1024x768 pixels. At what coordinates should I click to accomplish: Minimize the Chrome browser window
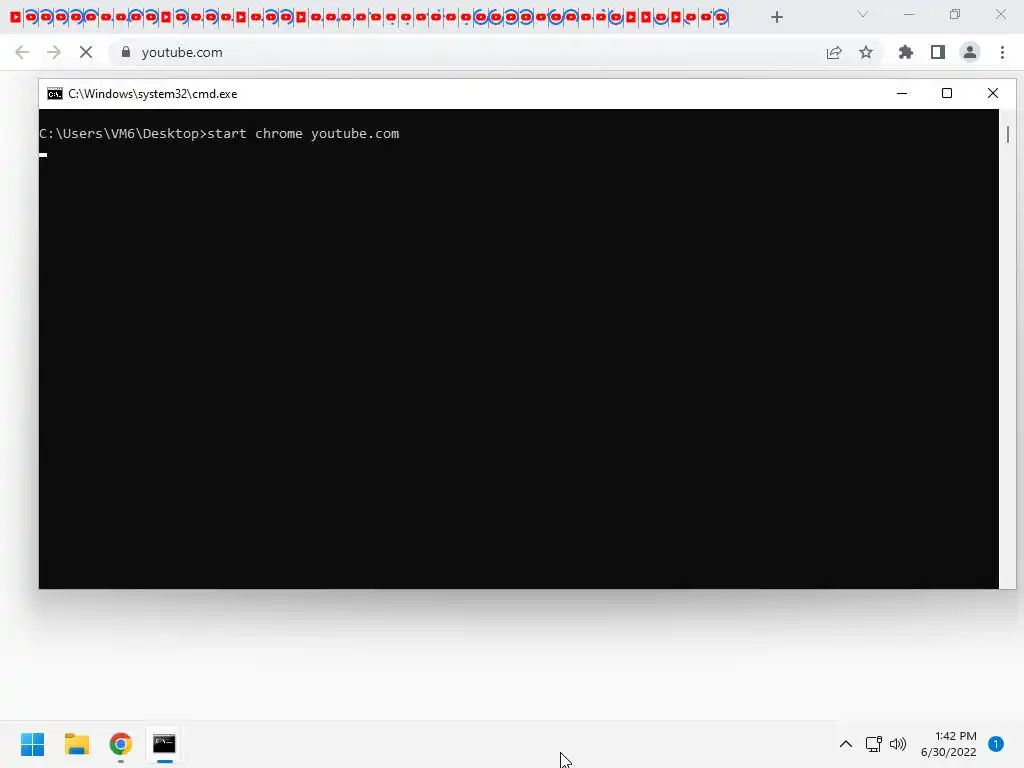(909, 14)
